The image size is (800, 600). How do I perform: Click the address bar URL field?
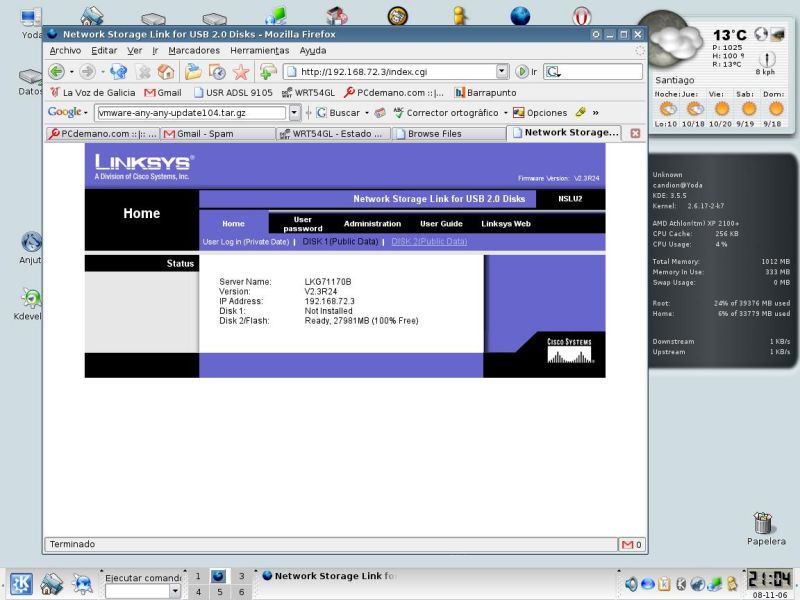pyautogui.click(x=390, y=71)
